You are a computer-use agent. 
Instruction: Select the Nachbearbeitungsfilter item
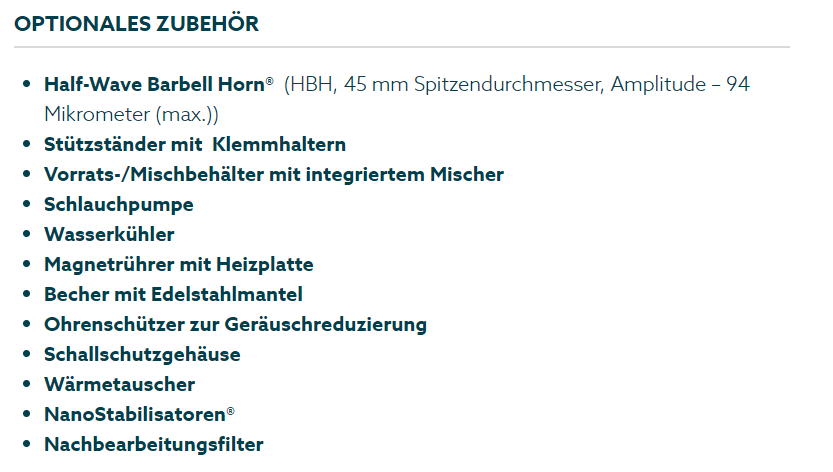(153, 444)
